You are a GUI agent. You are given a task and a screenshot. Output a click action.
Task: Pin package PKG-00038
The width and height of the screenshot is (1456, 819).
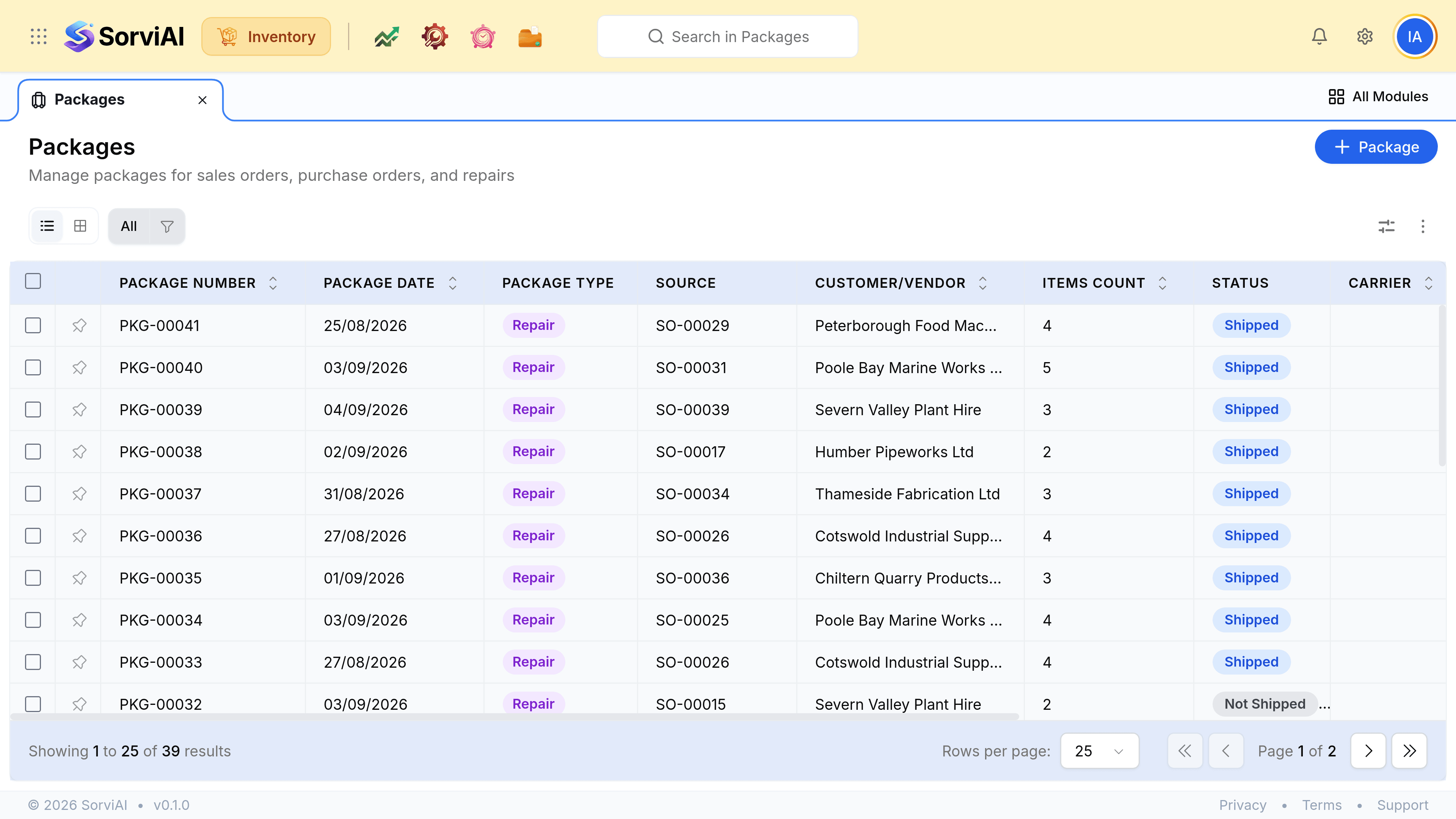[x=79, y=452]
